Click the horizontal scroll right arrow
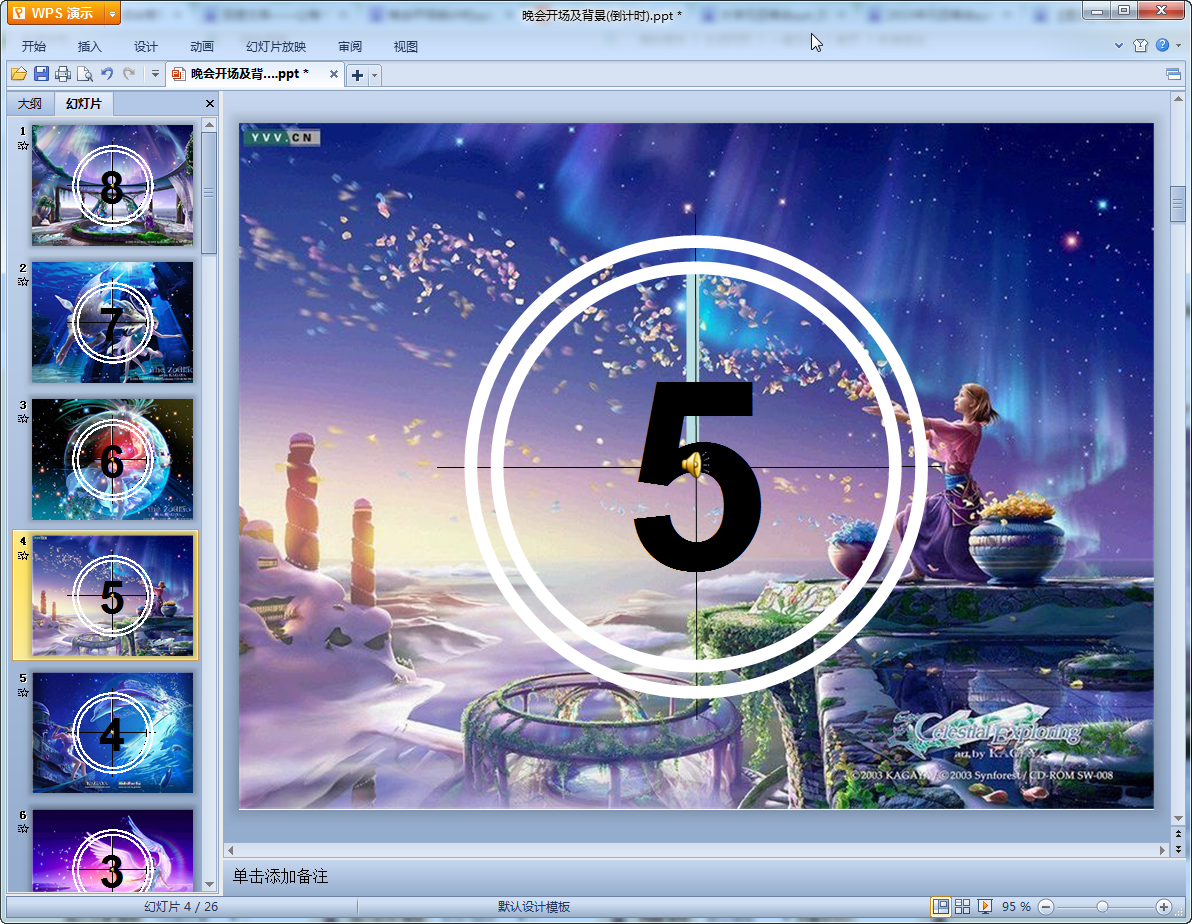The image size is (1192, 924). click(1162, 850)
